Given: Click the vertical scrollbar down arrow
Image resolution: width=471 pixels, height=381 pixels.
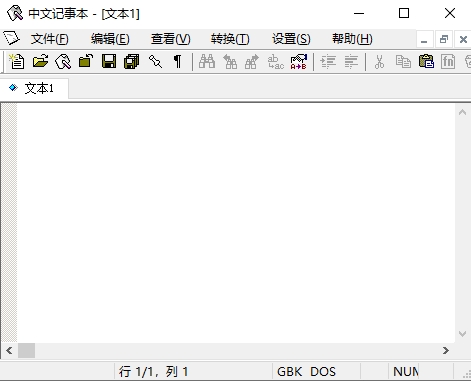Looking at the screenshot, I should [462, 334].
